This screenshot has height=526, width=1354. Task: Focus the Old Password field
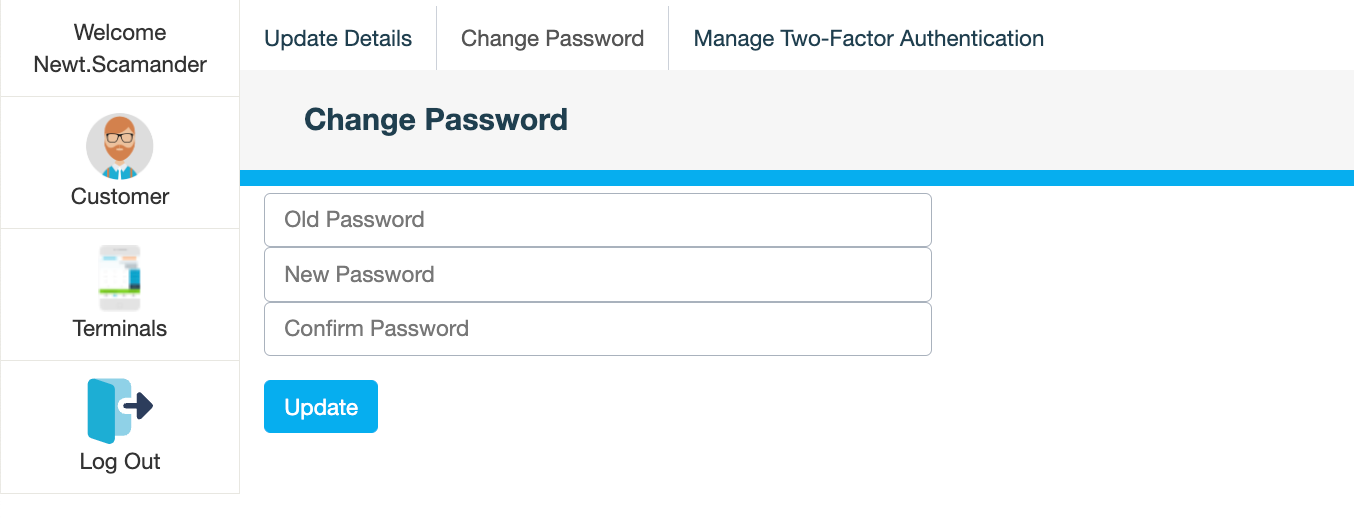[597, 220]
